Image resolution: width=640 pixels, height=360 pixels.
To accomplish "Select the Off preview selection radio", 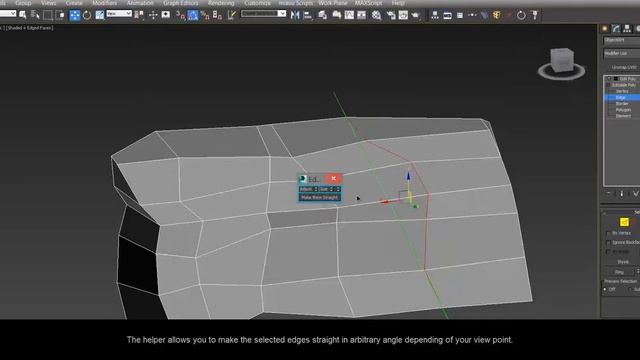I will [605, 289].
